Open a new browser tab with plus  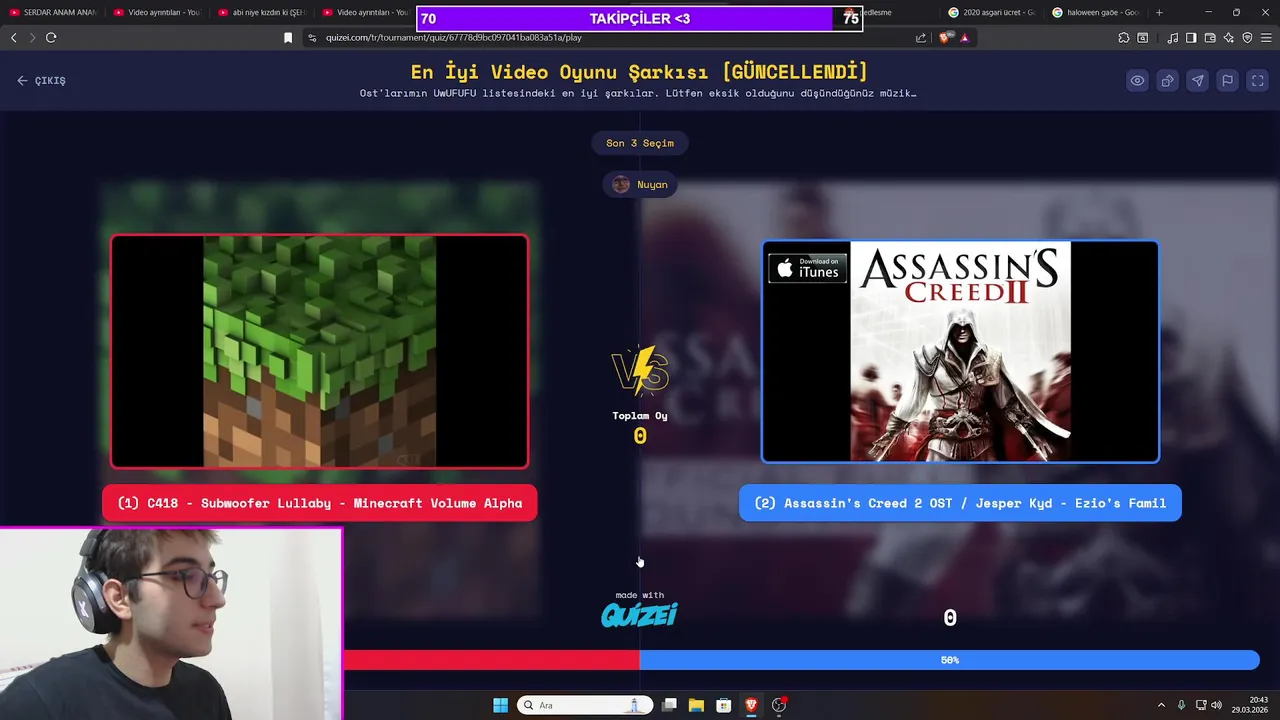click(x=1159, y=12)
